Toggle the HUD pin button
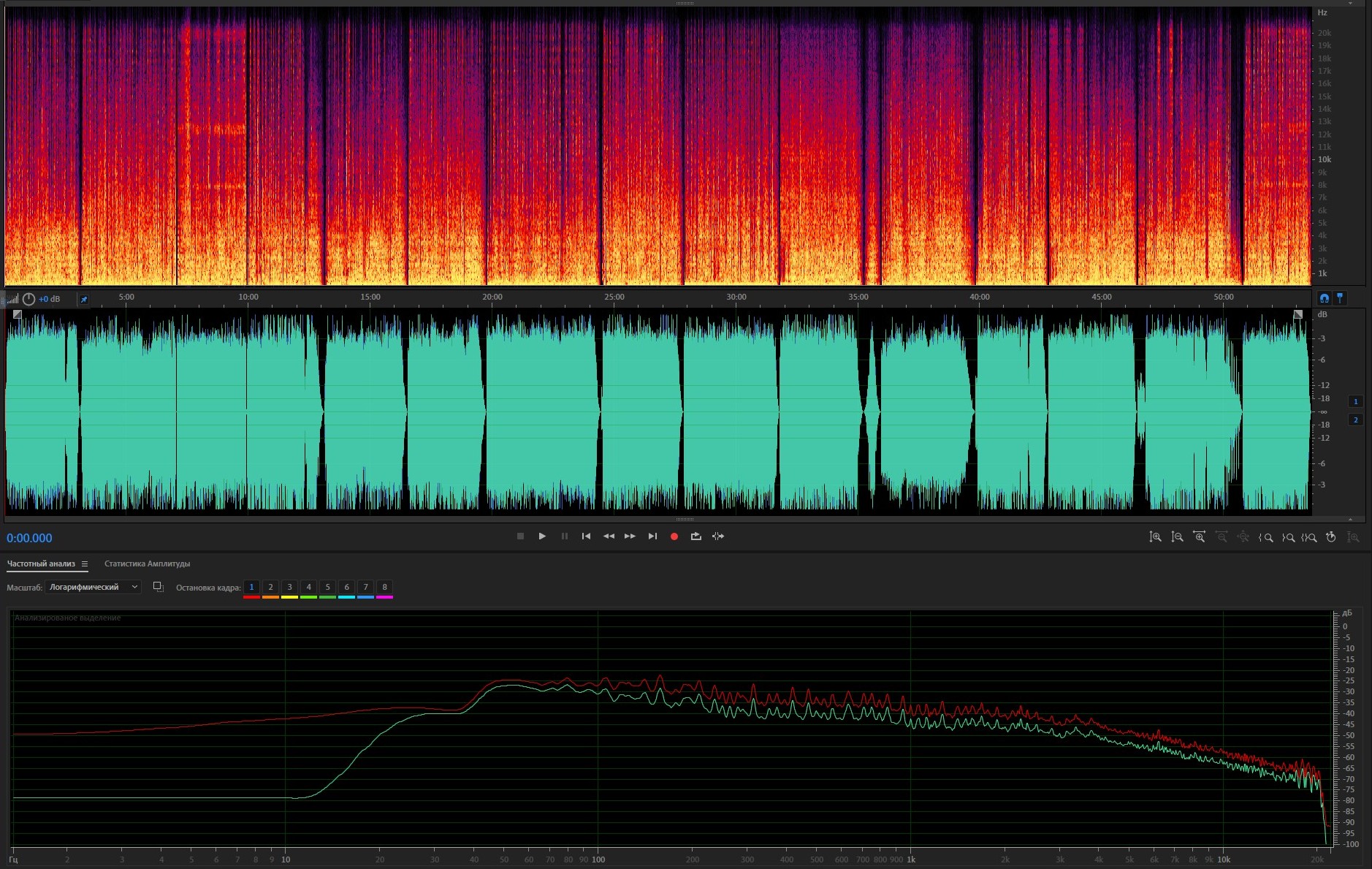 click(x=83, y=299)
